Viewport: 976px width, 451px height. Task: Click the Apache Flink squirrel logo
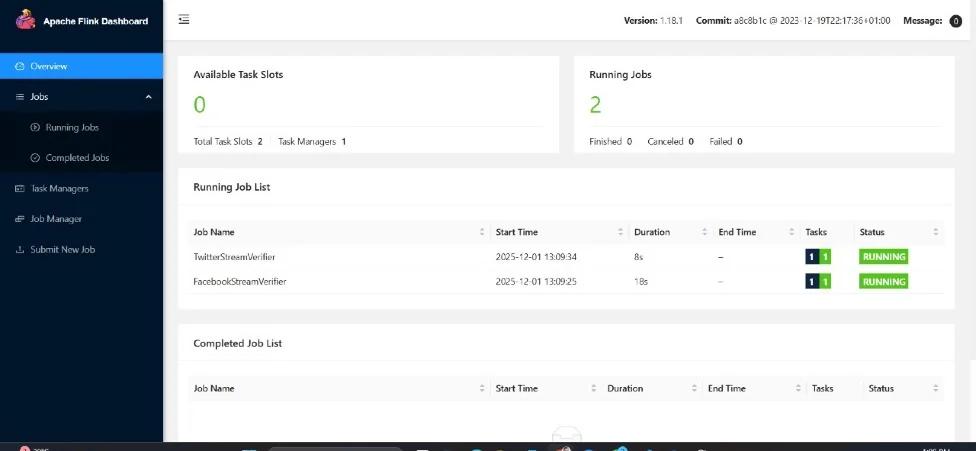(26, 20)
